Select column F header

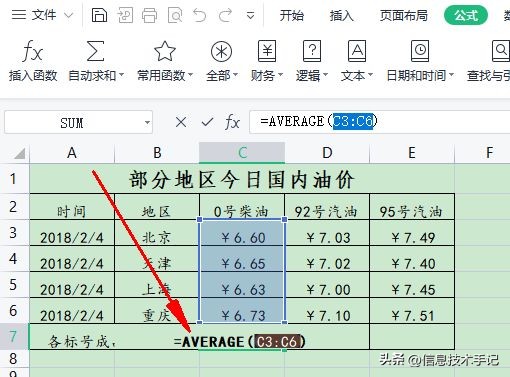[x=482, y=153]
